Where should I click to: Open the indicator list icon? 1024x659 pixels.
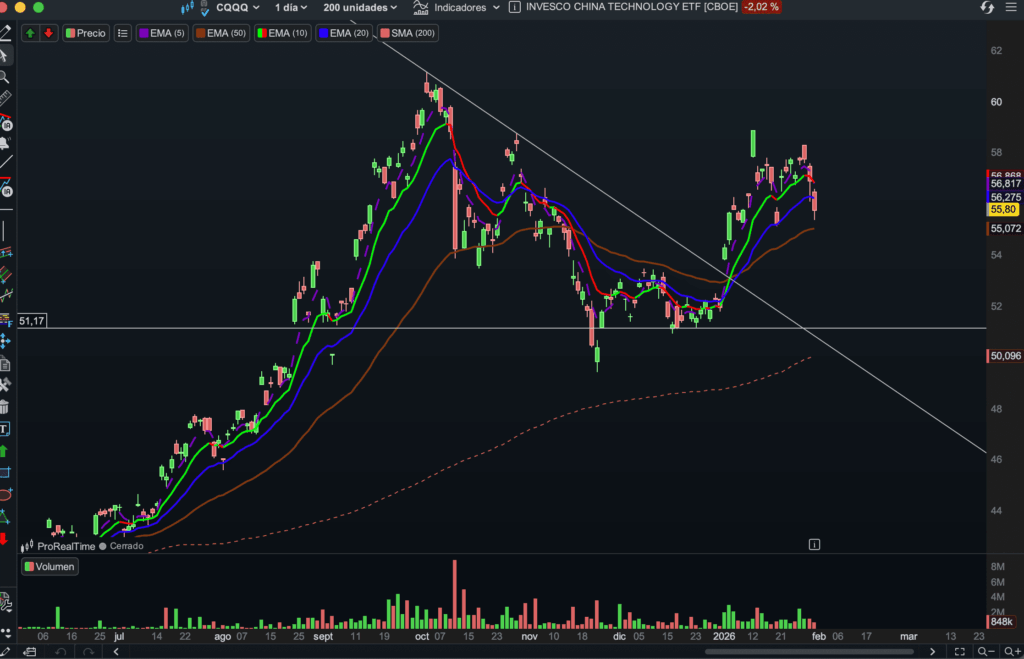(122, 33)
